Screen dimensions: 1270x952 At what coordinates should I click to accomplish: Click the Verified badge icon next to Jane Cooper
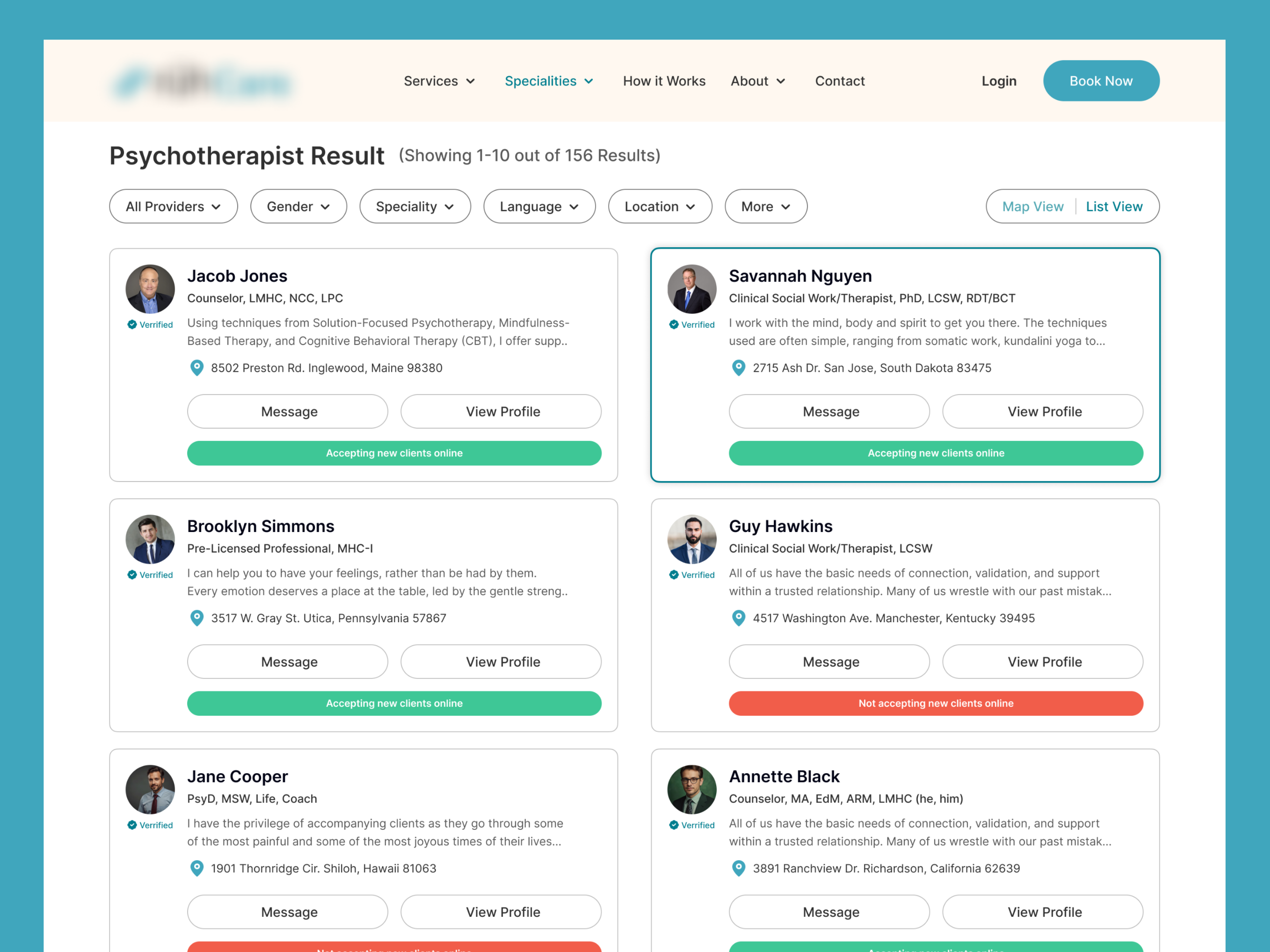pyautogui.click(x=133, y=825)
